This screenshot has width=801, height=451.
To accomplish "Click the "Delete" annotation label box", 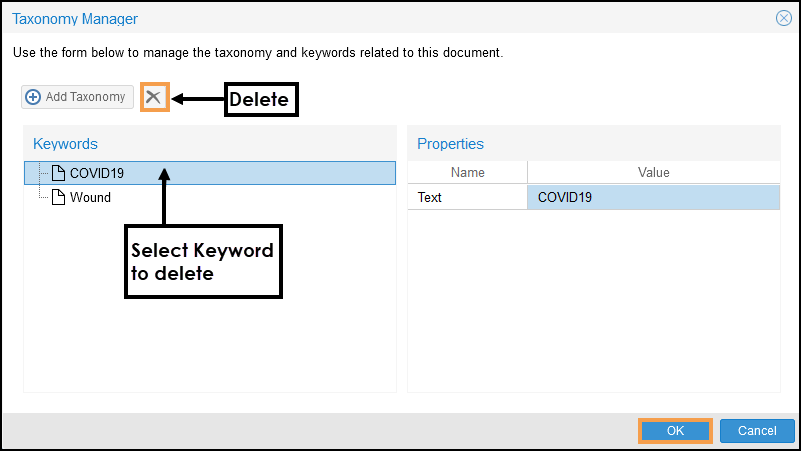I will click(260, 99).
